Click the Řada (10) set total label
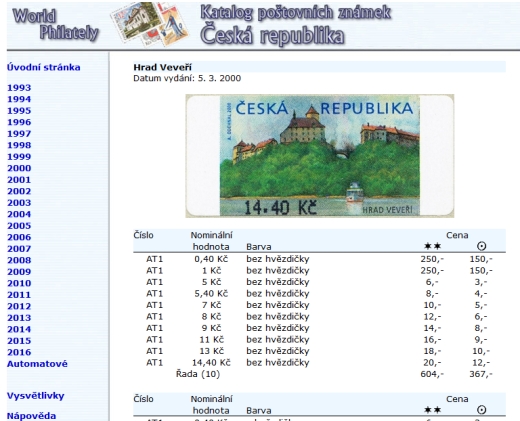This screenshot has height=421, width=520. tap(198, 374)
